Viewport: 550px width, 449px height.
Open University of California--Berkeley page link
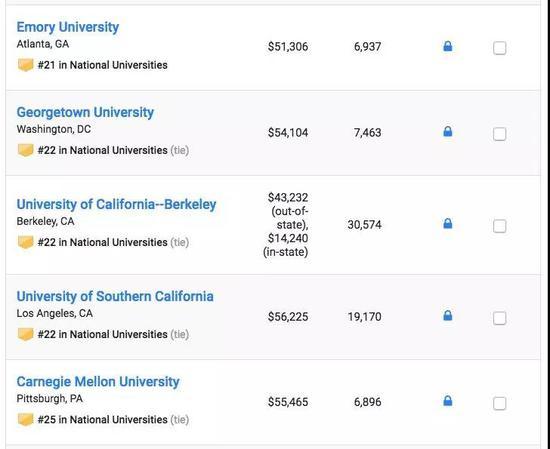coord(116,205)
